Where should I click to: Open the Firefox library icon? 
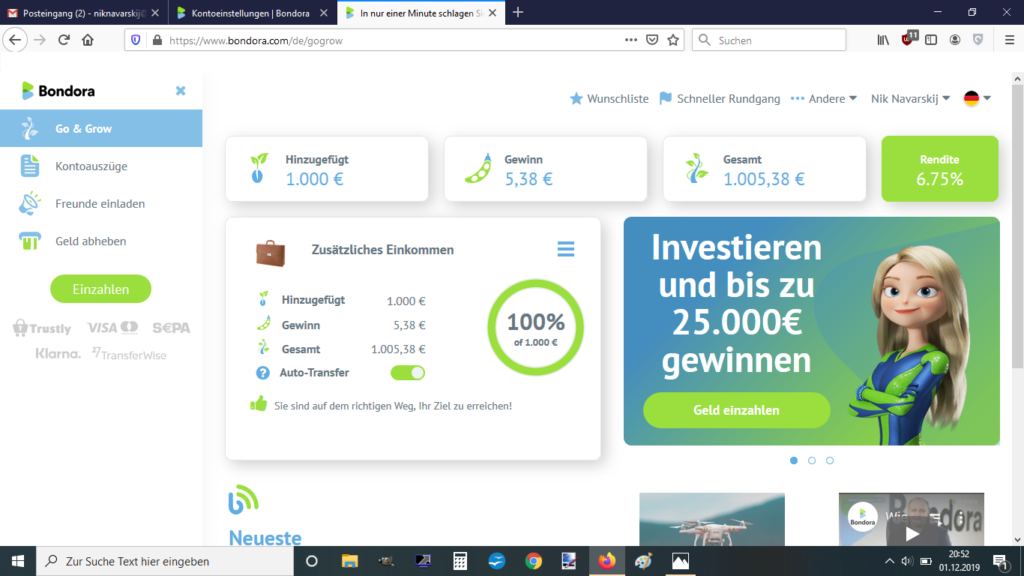883,40
